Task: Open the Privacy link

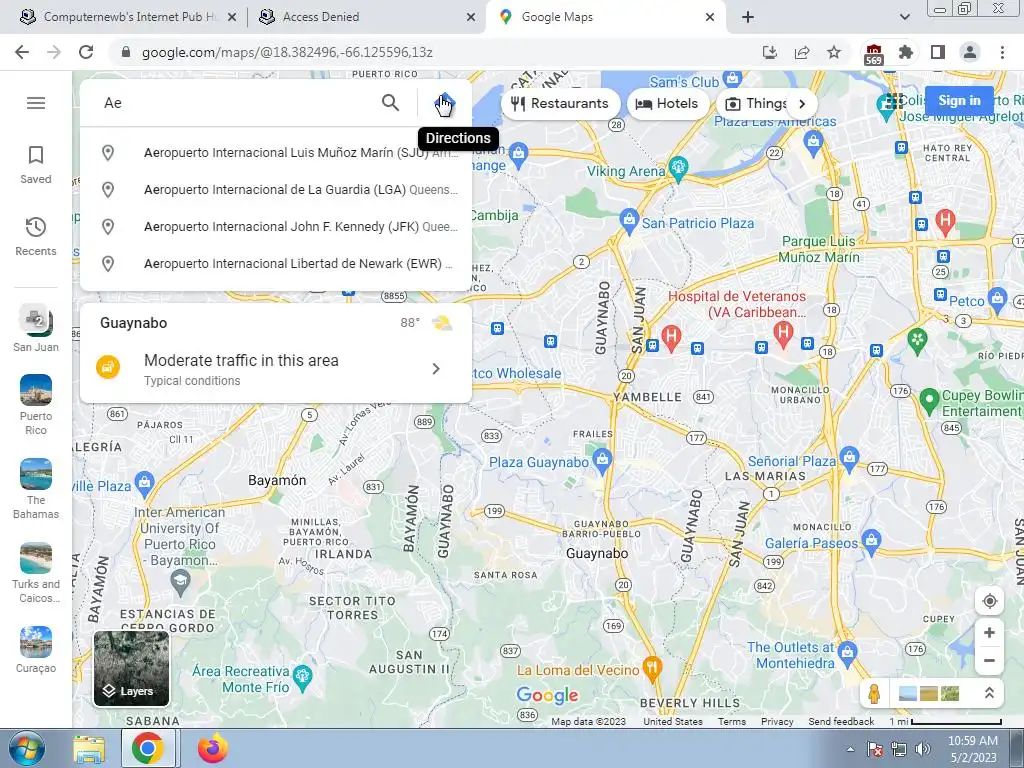Action: click(x=776, y=722)
